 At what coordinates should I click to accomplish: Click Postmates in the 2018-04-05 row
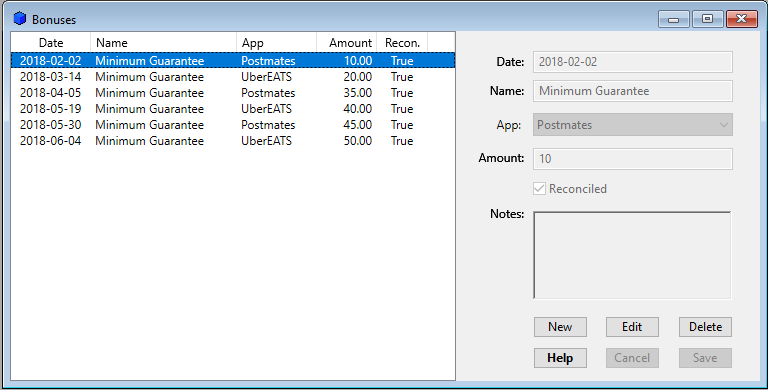point(268,93)
